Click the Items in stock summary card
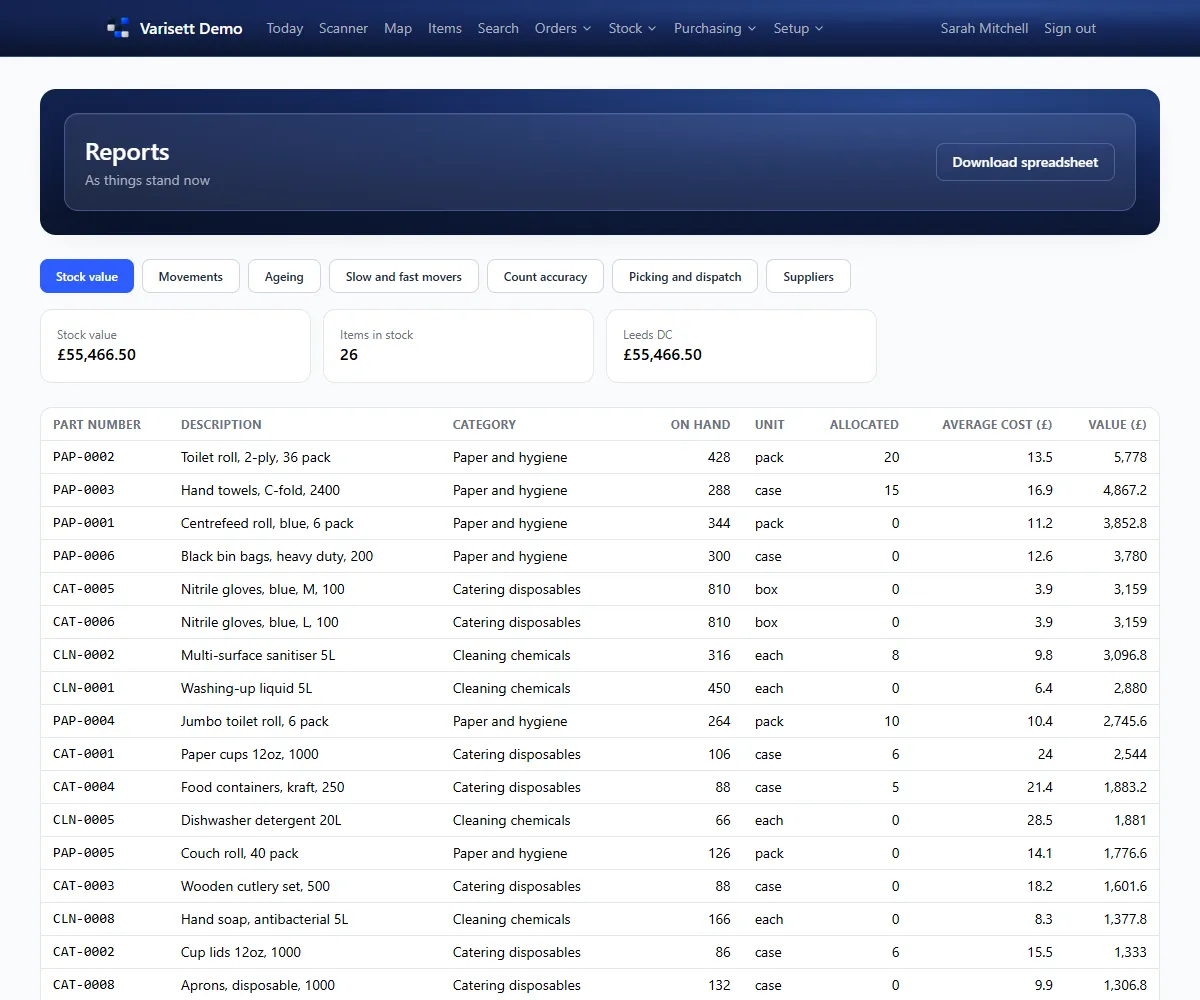 coord(458,346)
